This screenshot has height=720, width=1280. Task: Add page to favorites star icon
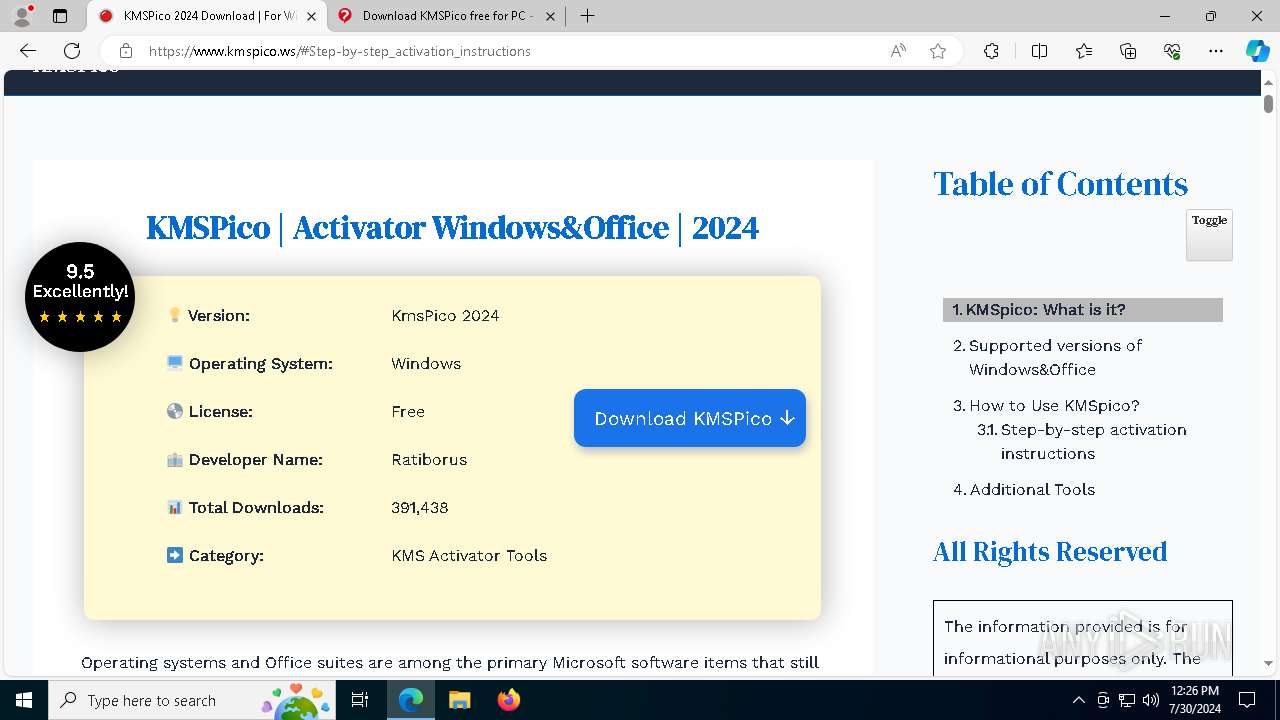coord(938,51)
